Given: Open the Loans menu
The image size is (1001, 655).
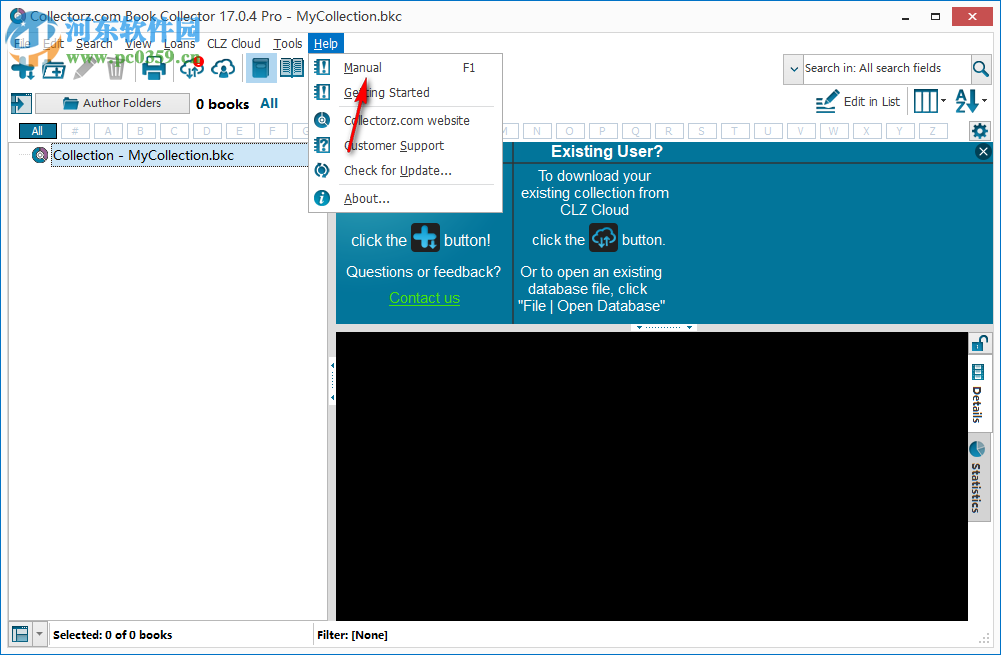Looking at the screenshot, I should [179, 43].
